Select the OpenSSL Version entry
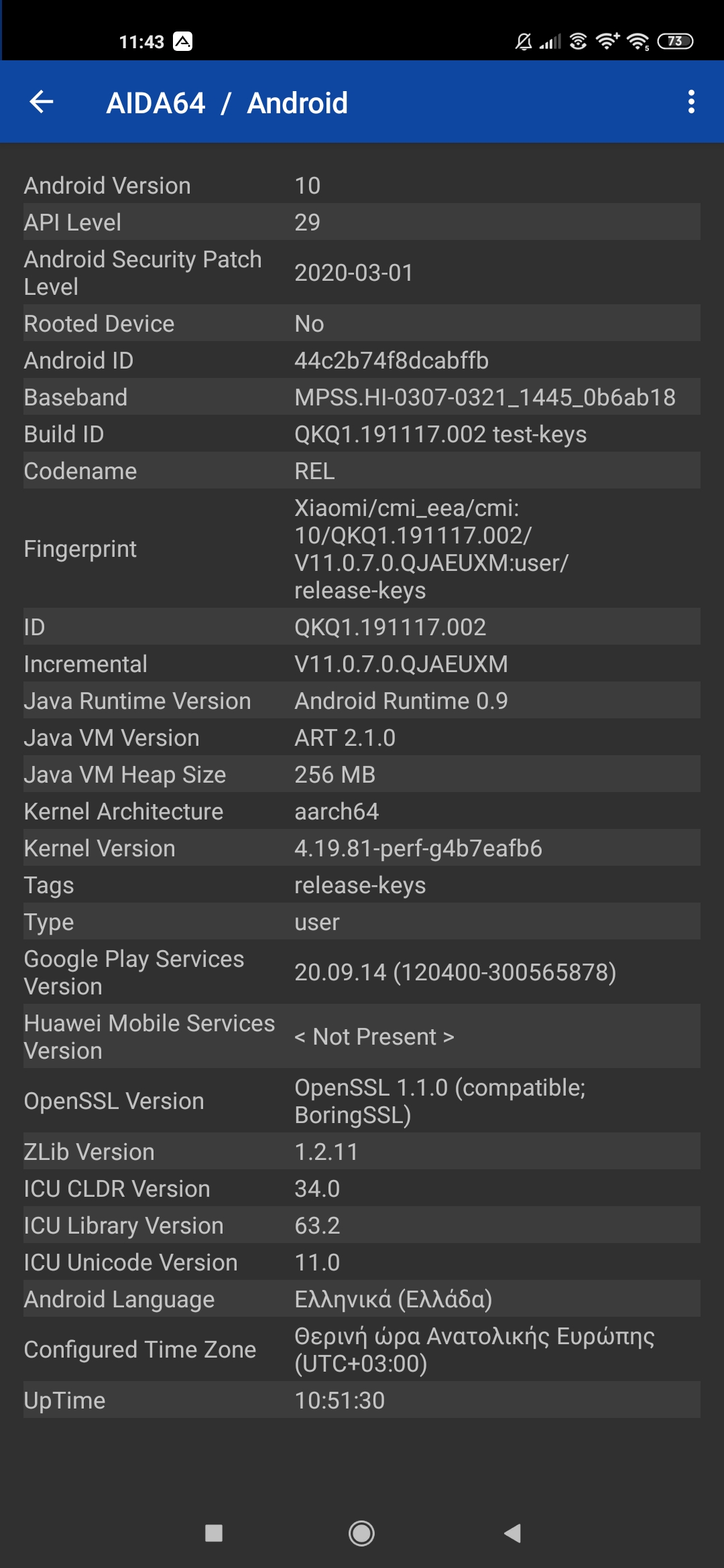This screenshot has height=1568, width=724. coord(362,1101)
